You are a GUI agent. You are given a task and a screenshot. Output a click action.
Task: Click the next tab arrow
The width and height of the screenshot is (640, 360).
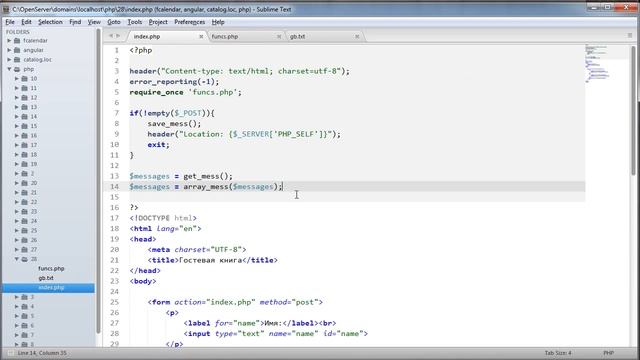(x=118, y=36)
